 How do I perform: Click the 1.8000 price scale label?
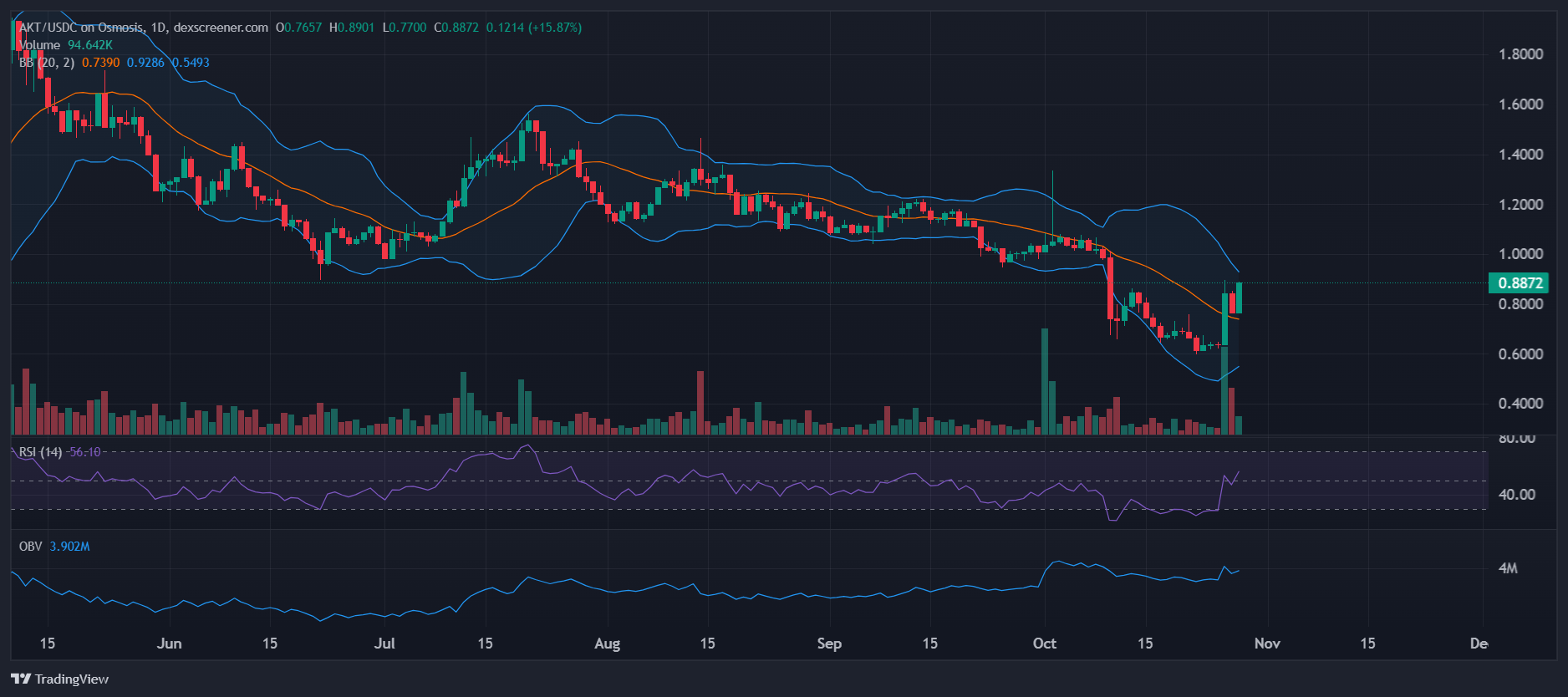pyautogui.click(x=1520, y=54)
